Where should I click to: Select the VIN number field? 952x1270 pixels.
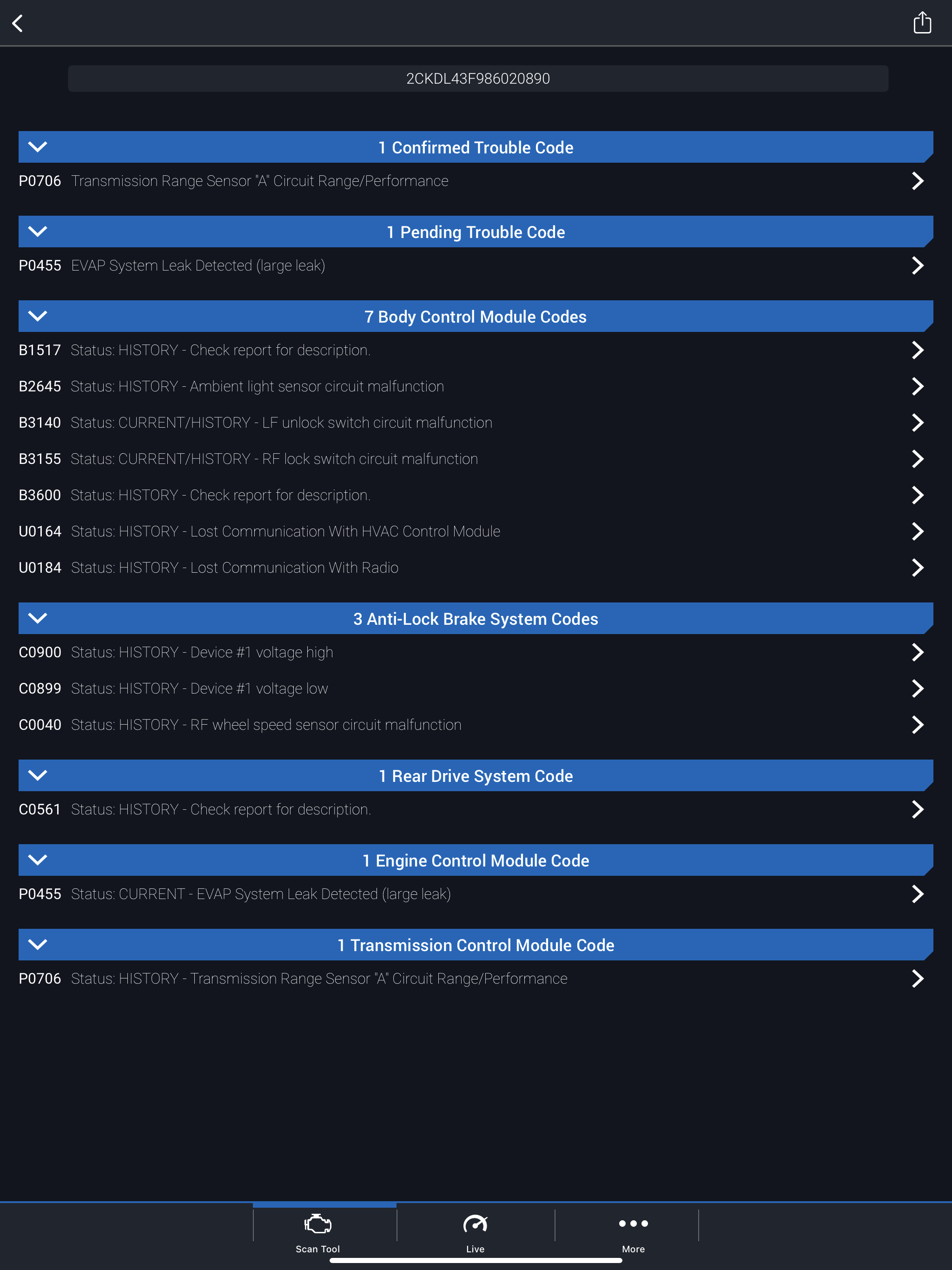coord(478,79)
